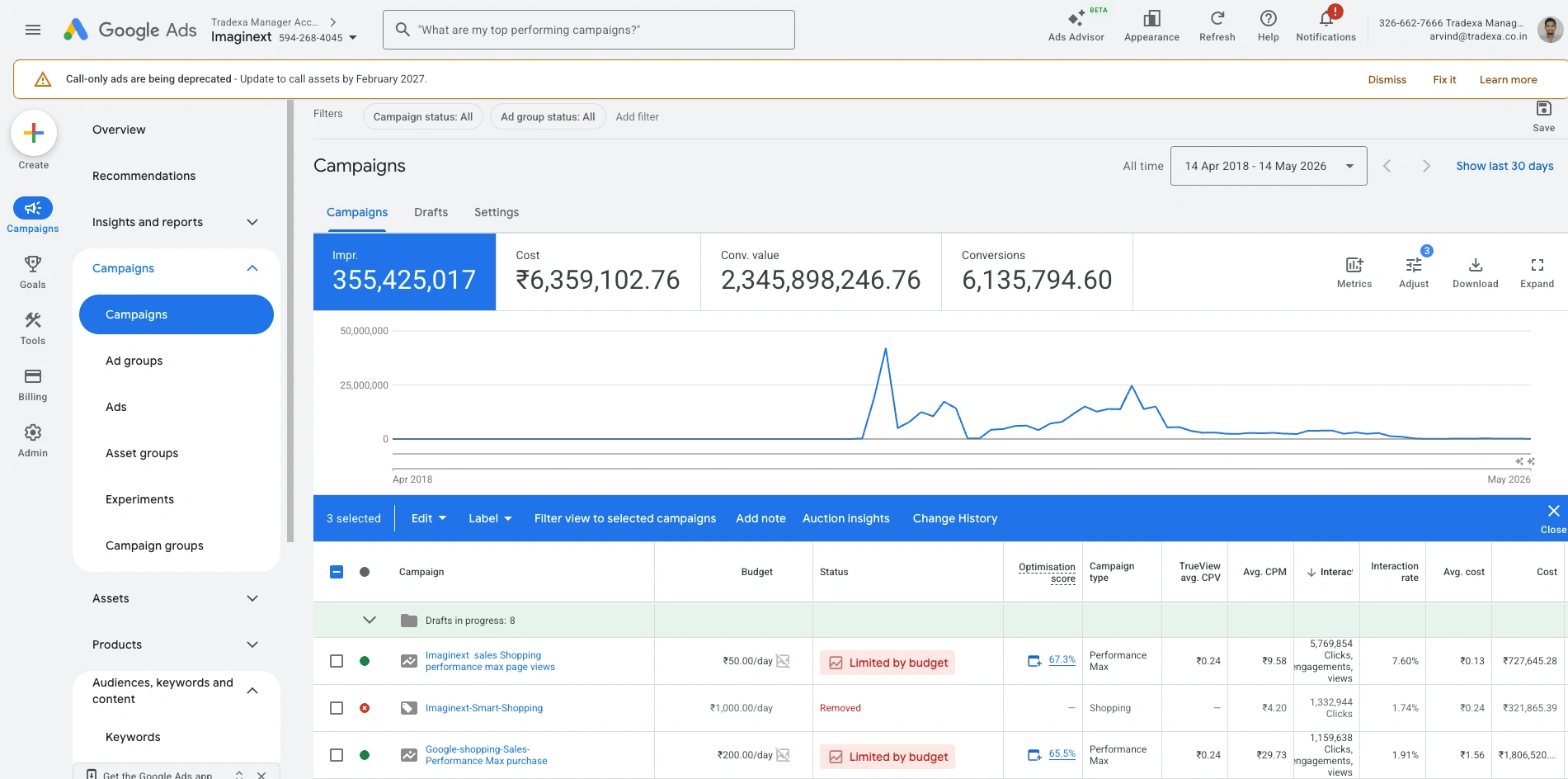Open the Help menu
The image size is (1568, 779).
1268,25
